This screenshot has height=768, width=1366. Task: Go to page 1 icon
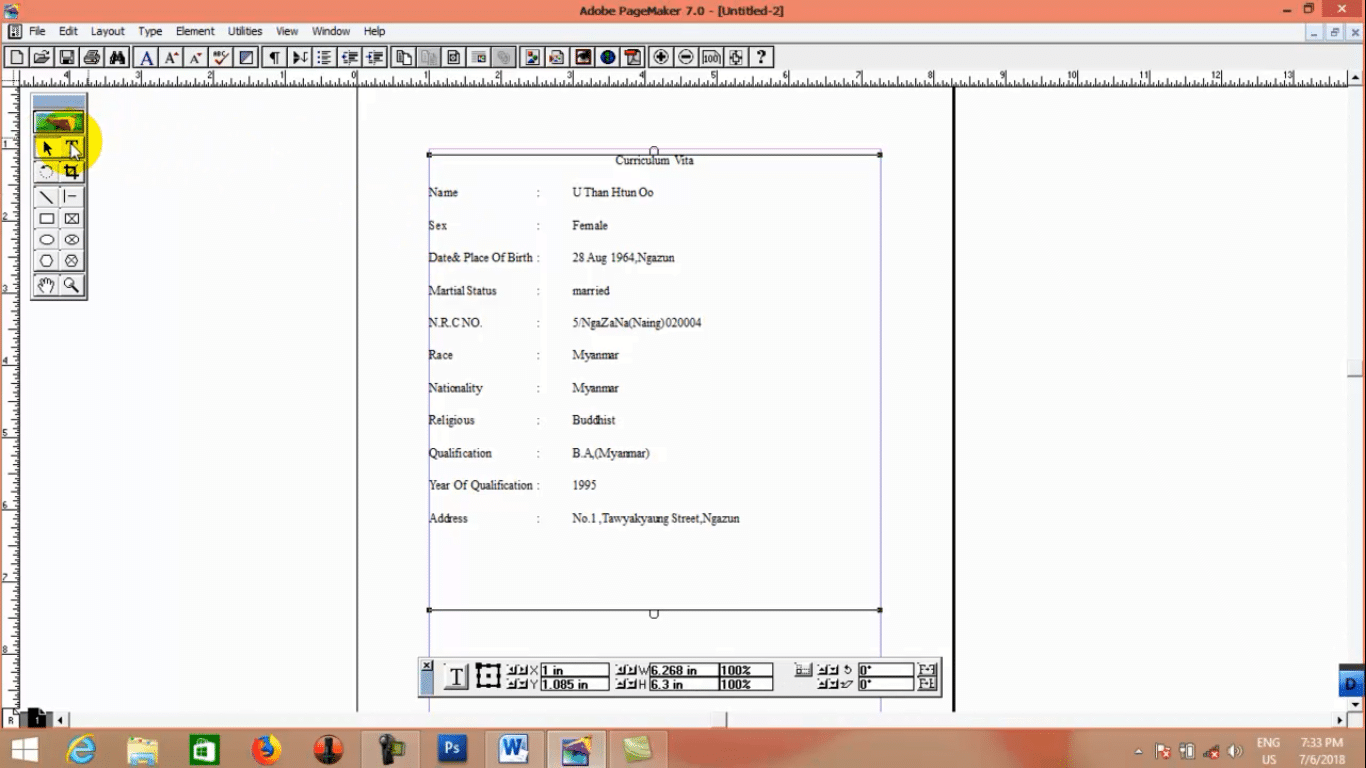(36, 718)
